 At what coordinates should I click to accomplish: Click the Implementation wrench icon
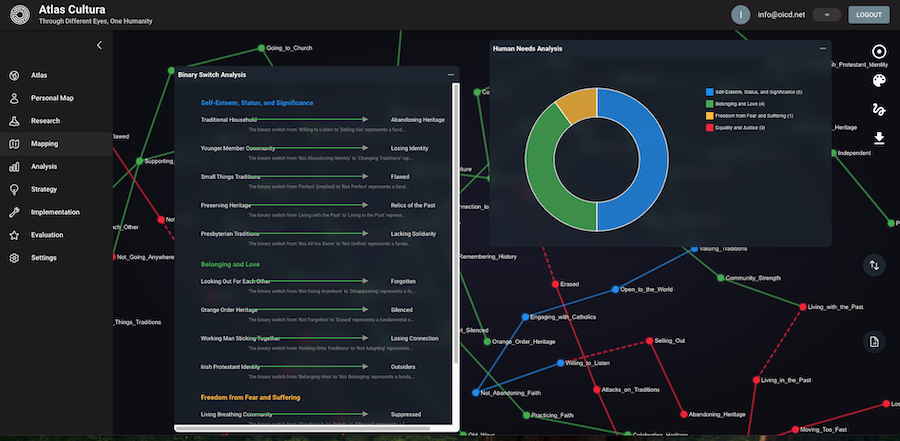tap(14, 212)
